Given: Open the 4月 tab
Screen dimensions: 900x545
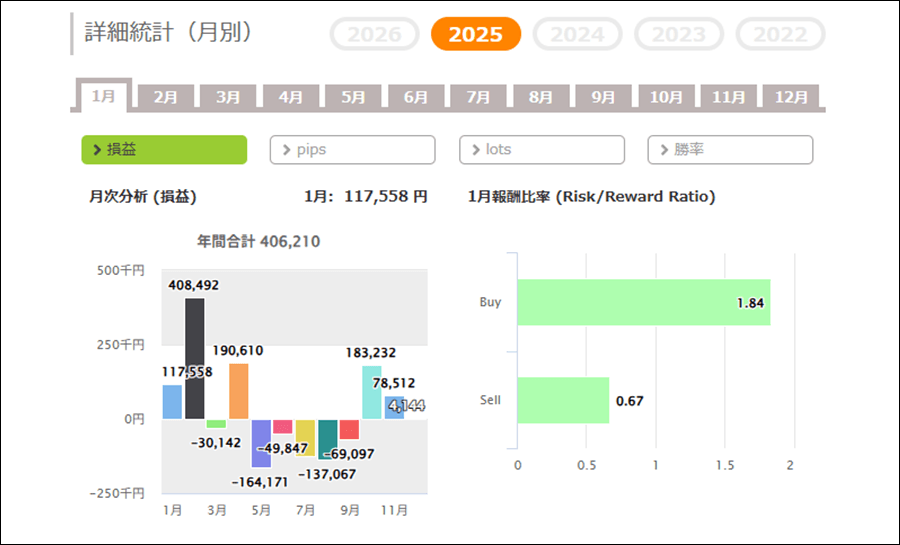Looking at the screenshot, I should tap(291, 96).
